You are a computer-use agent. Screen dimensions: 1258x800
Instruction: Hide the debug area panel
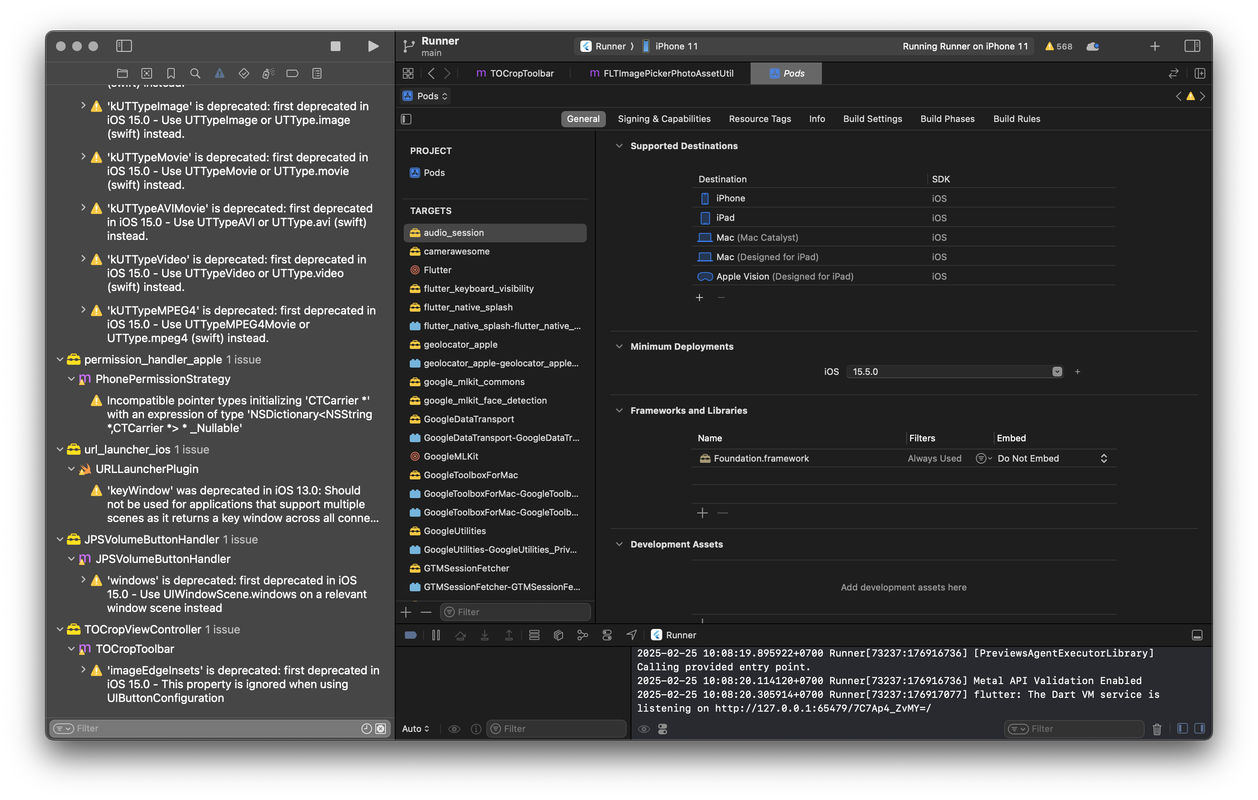(x=1197, y=635)
